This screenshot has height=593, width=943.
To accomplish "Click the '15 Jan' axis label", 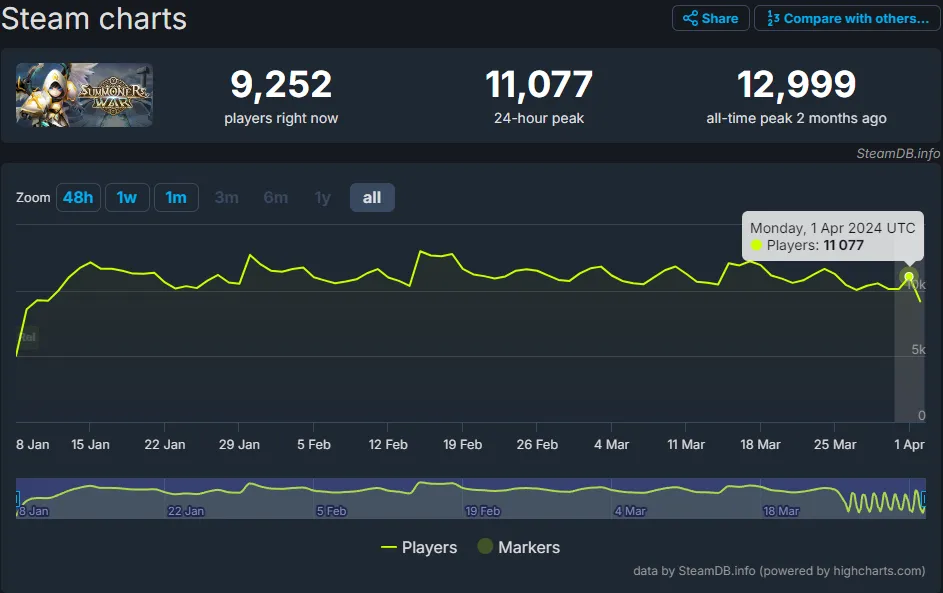I will [x=90, y=444].
